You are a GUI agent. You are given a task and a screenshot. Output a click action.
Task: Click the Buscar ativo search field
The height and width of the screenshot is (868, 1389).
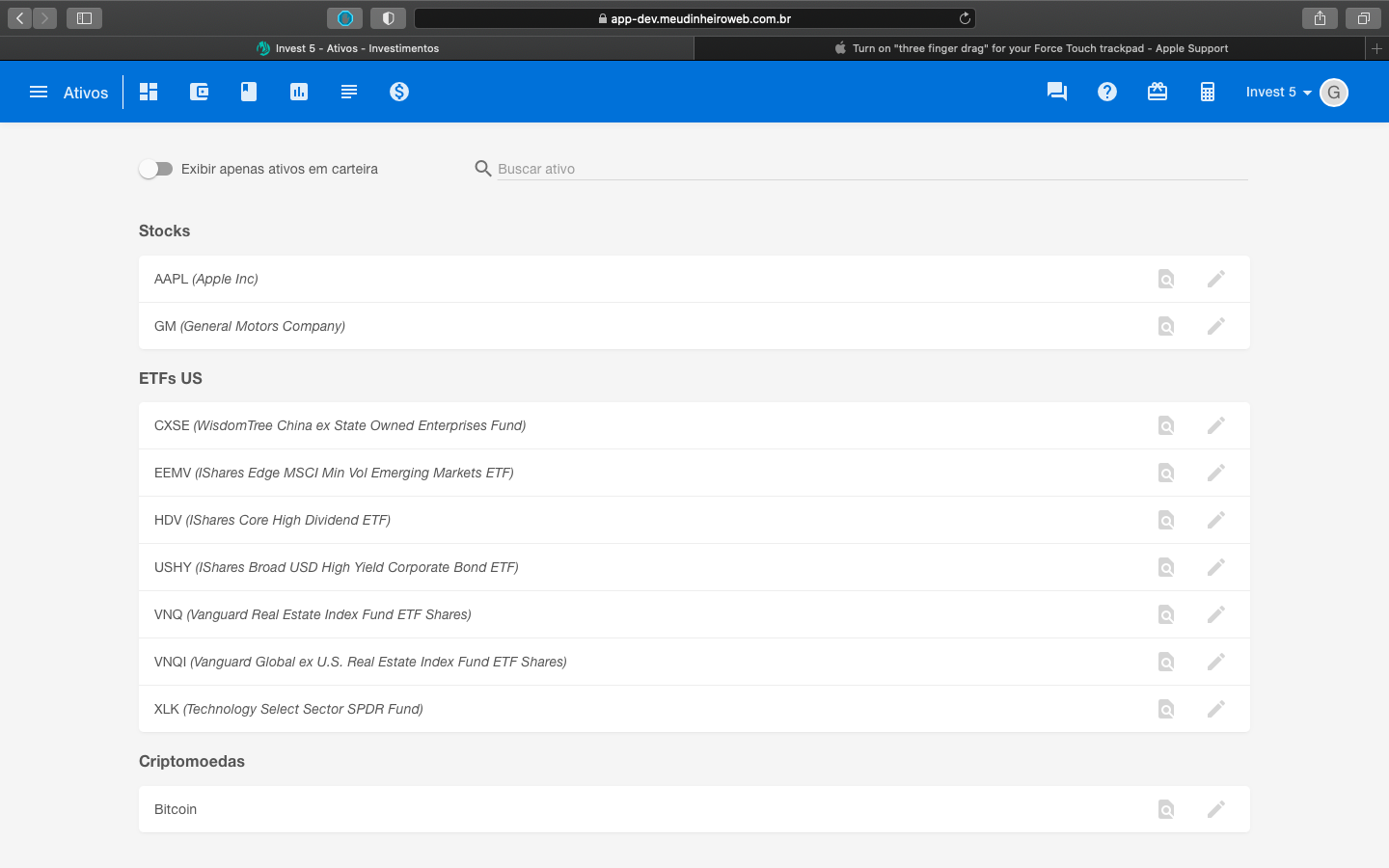pyautogui.click(x=868, y=169)
